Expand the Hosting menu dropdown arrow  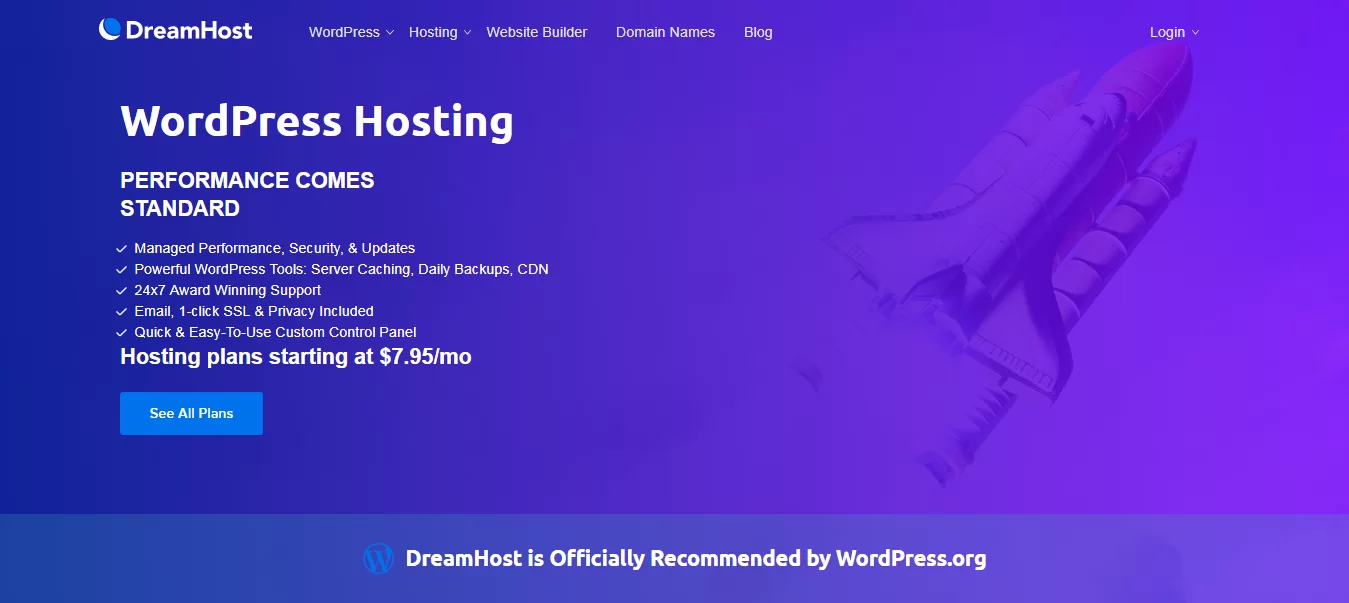click(467, 33)
